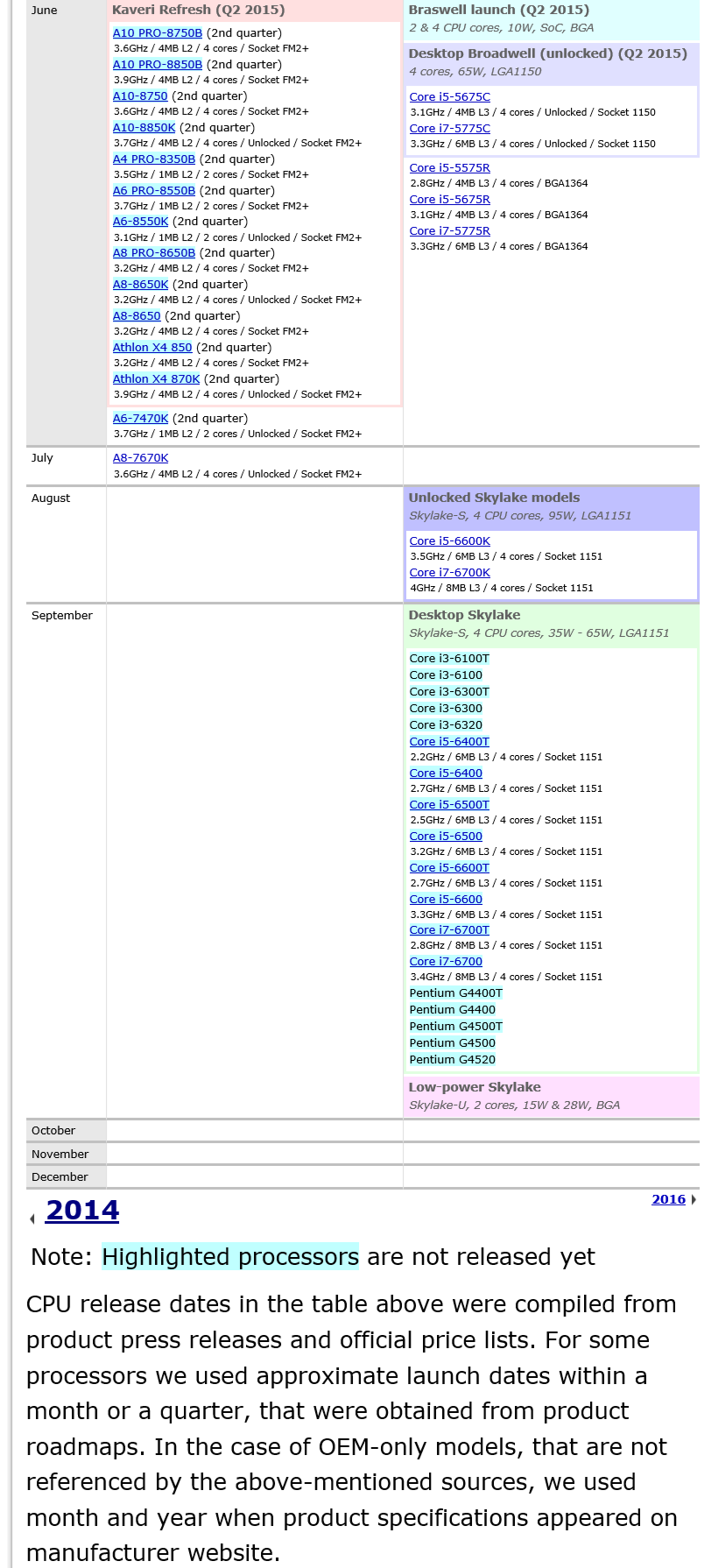Screen dimensions: 704x1568
Task: Open the Core i5-5675R link
Action: pos(450,200)
